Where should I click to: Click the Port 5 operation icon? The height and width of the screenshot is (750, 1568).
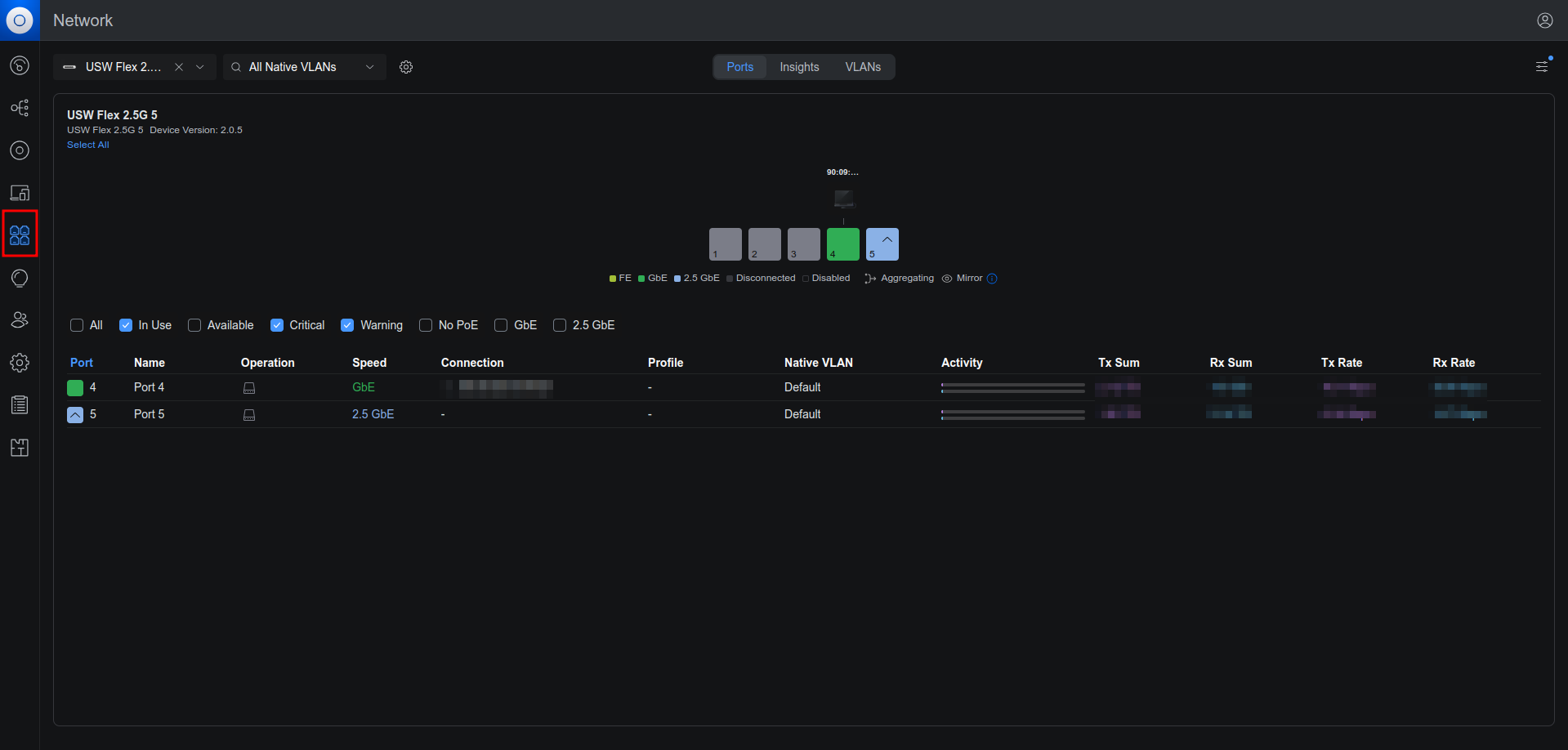(x=249, y=415)
